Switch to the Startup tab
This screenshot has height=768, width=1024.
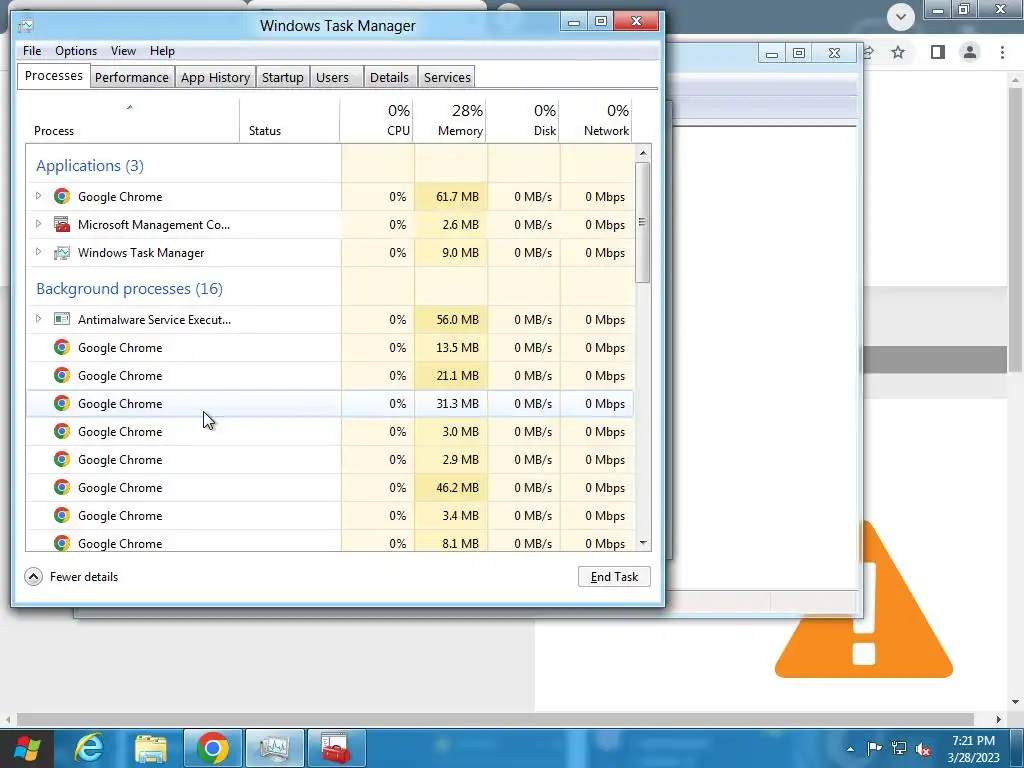[283, 77]
